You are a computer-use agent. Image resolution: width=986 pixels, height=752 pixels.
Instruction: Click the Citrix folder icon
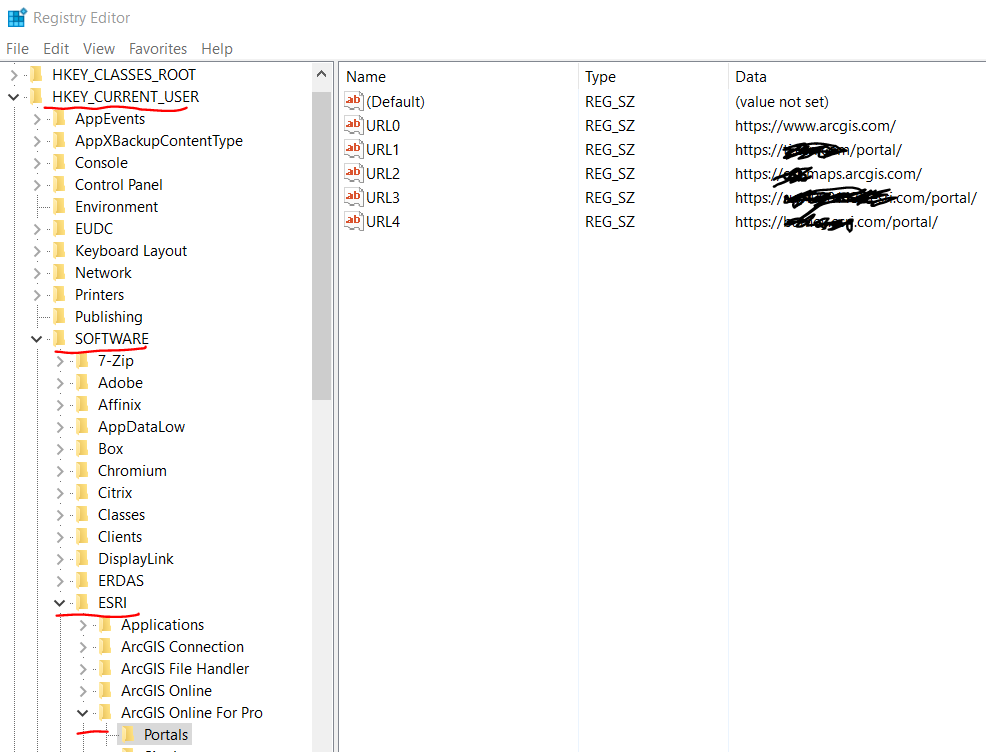82,493
